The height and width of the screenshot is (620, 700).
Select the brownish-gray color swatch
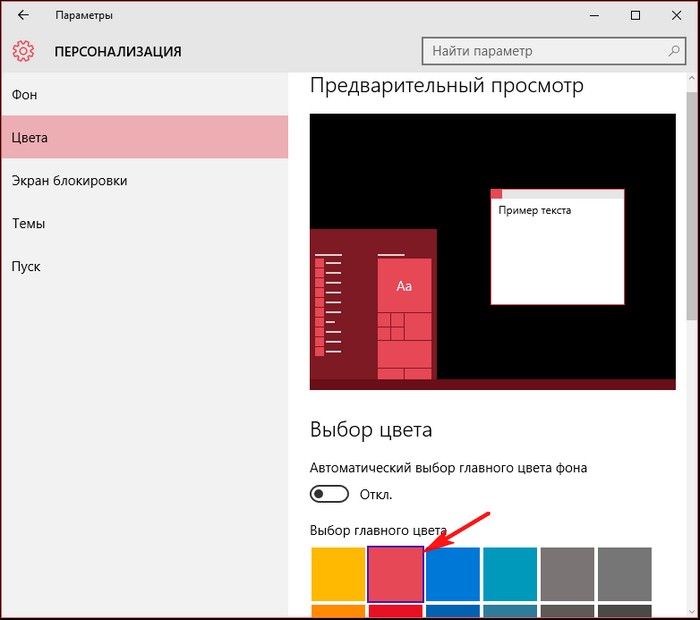pyautogui.click(x=568, y=574)
